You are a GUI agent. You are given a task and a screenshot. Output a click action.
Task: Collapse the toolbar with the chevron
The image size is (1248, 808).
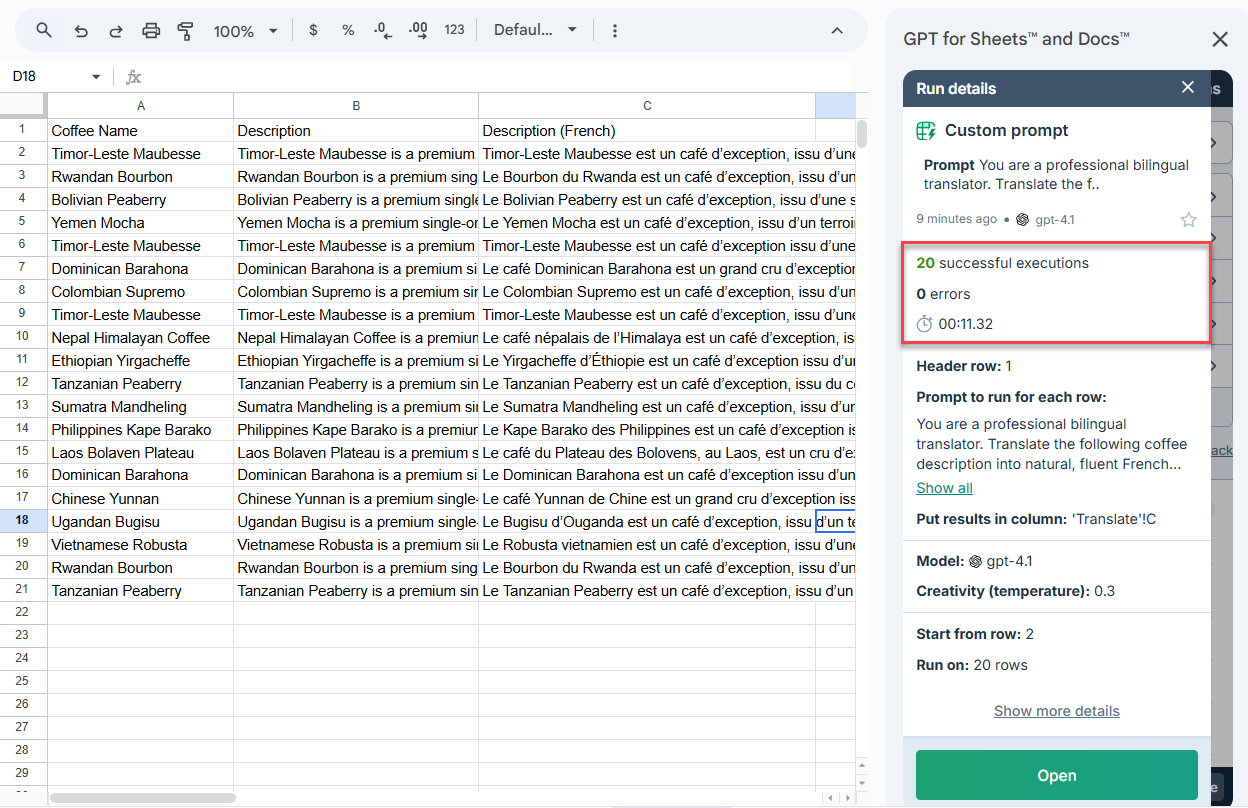coord(837,31)
